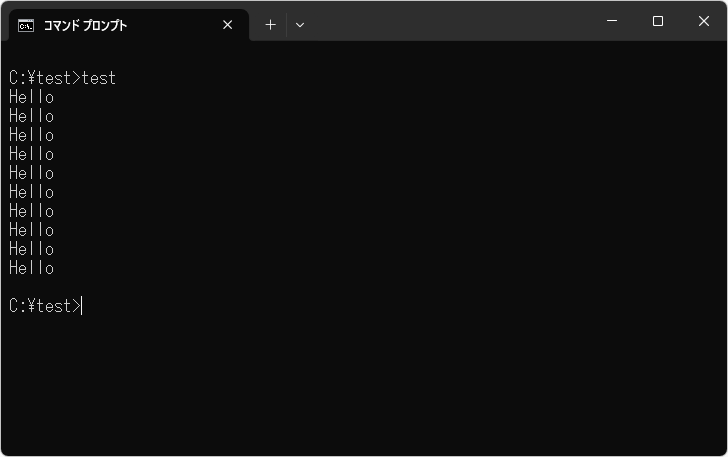Image resolution: width=728 pixels, height=457 pixels.
Task: Click the last Hello output line
Action: 31,268
